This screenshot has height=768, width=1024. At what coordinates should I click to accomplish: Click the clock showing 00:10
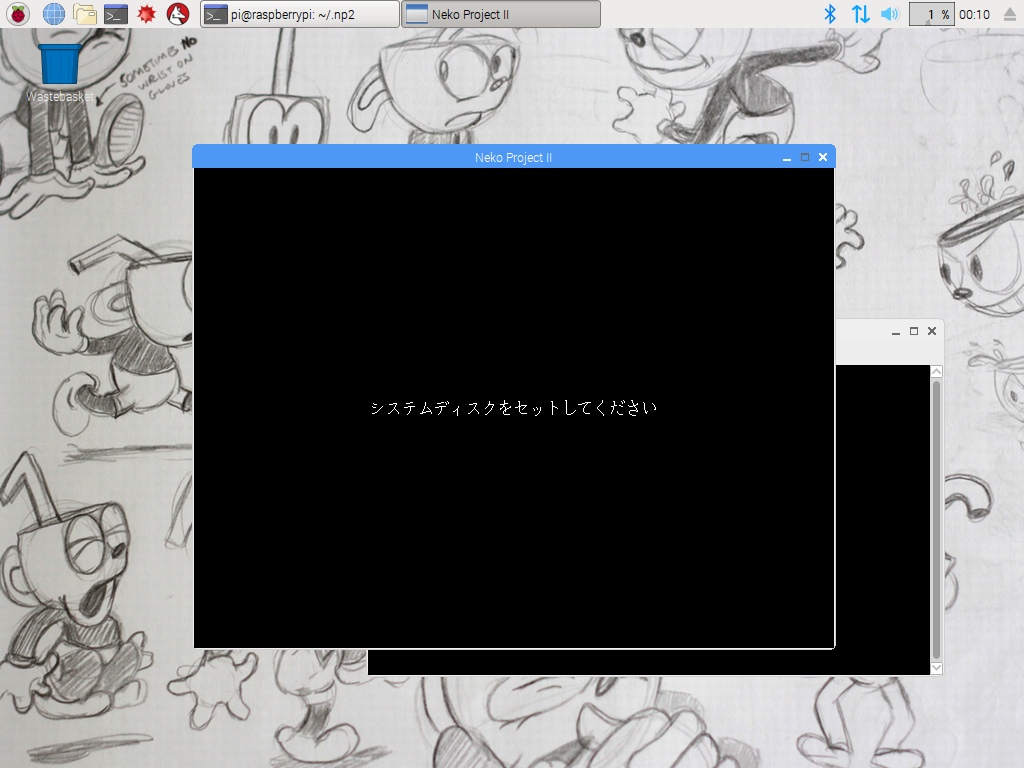click(974, 14)
